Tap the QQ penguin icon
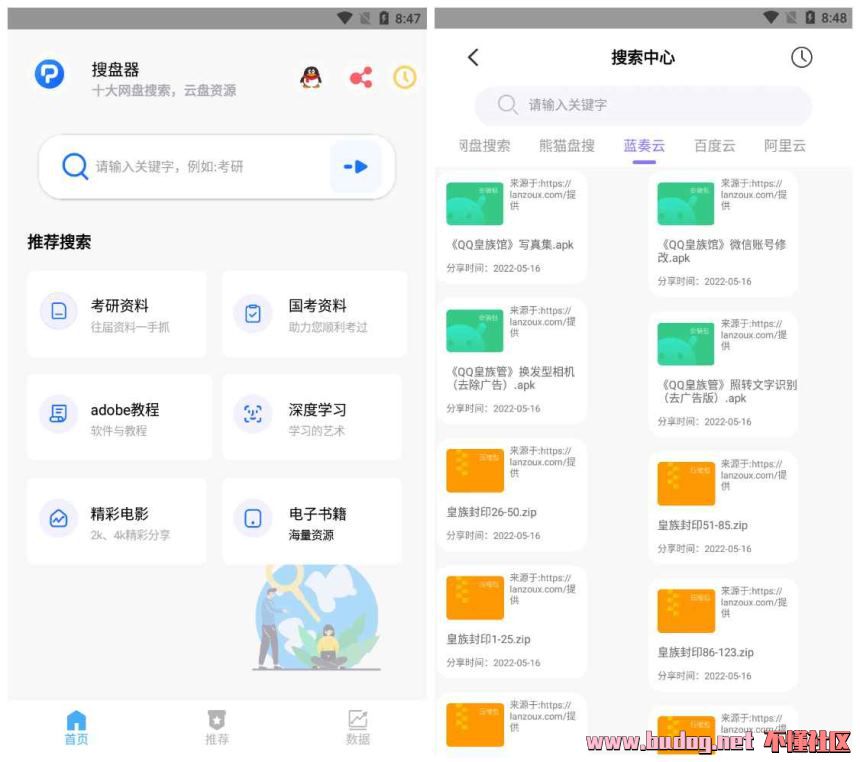Screen dimensions: 860x762 tap(311, 77)
